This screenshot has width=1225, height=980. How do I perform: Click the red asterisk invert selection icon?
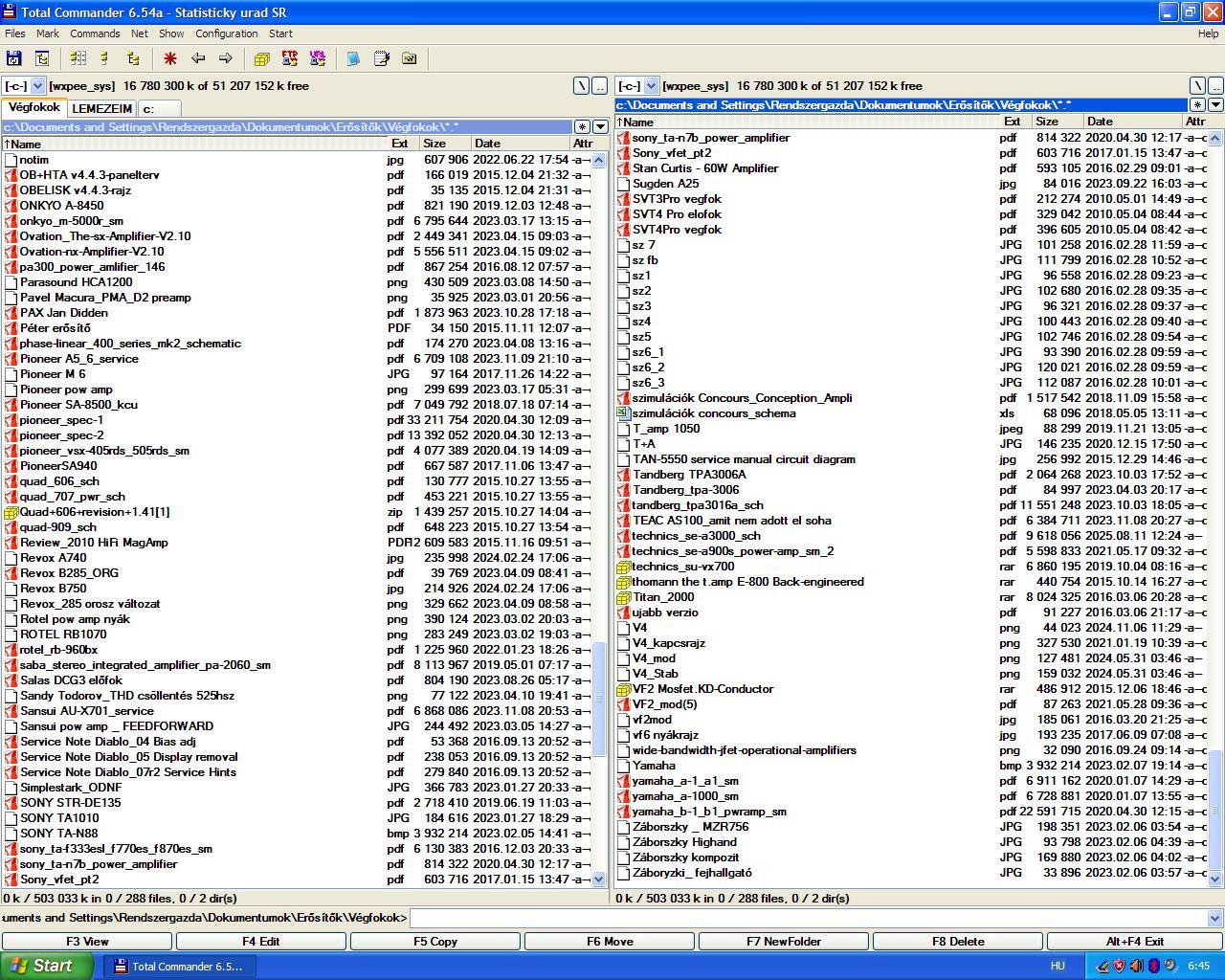coord(170,58)
